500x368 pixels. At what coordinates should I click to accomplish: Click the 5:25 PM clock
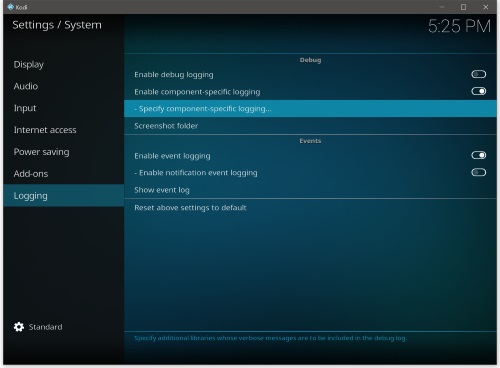coord(459,26)
